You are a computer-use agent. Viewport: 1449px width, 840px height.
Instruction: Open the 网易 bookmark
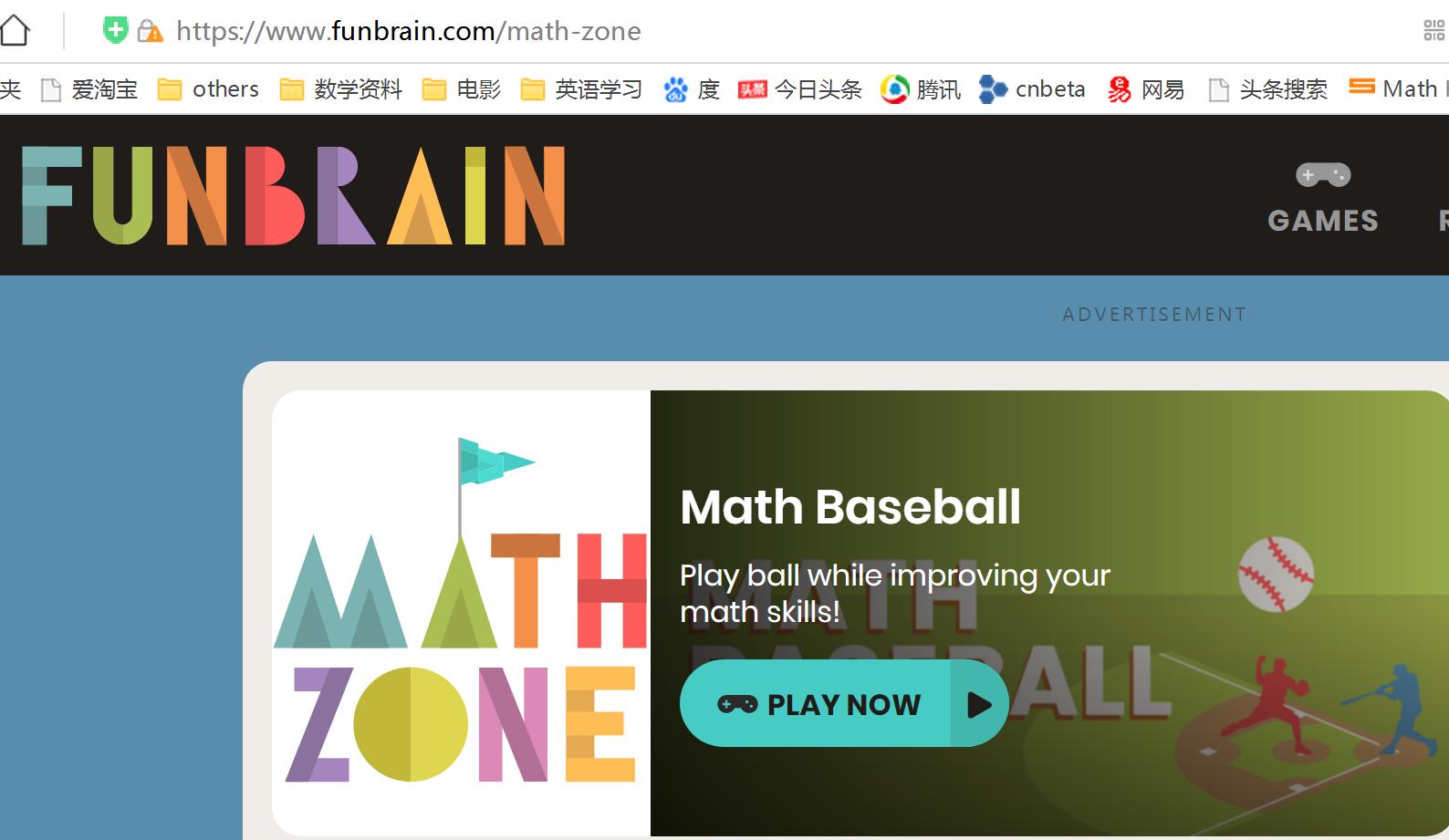[x=1146, y=89]
